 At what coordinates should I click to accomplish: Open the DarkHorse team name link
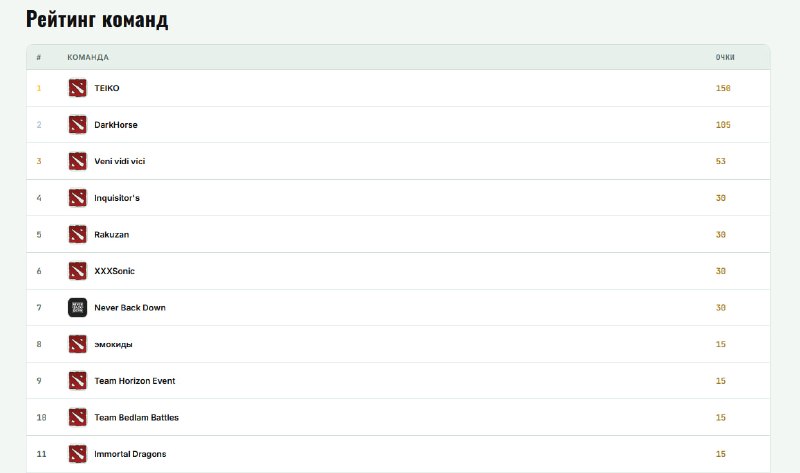pos(116,125)
